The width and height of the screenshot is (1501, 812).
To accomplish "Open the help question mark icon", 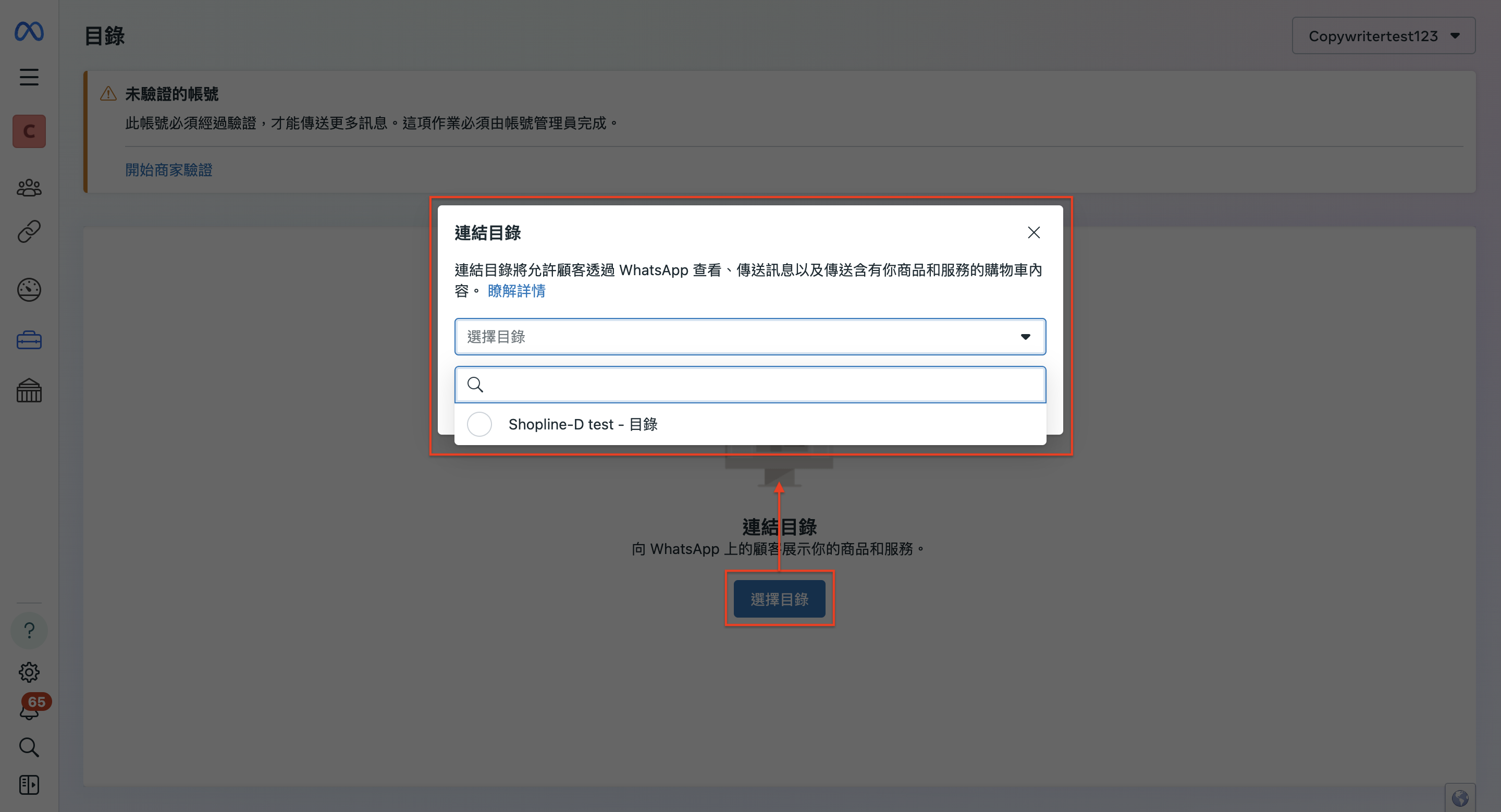I will click(29, 630).
